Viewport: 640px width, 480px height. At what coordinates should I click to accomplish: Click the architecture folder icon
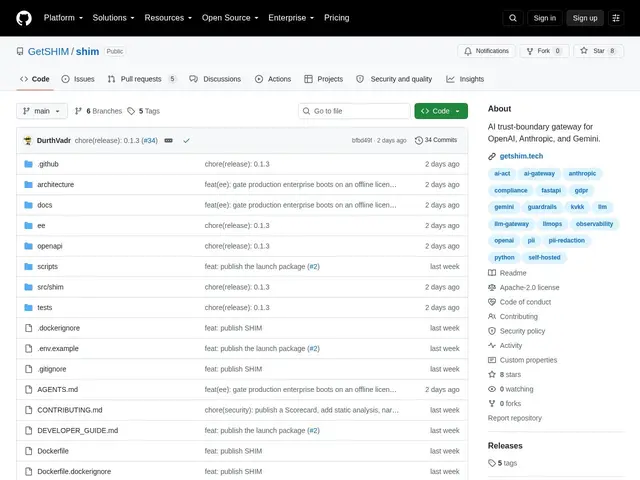(28, 184)
